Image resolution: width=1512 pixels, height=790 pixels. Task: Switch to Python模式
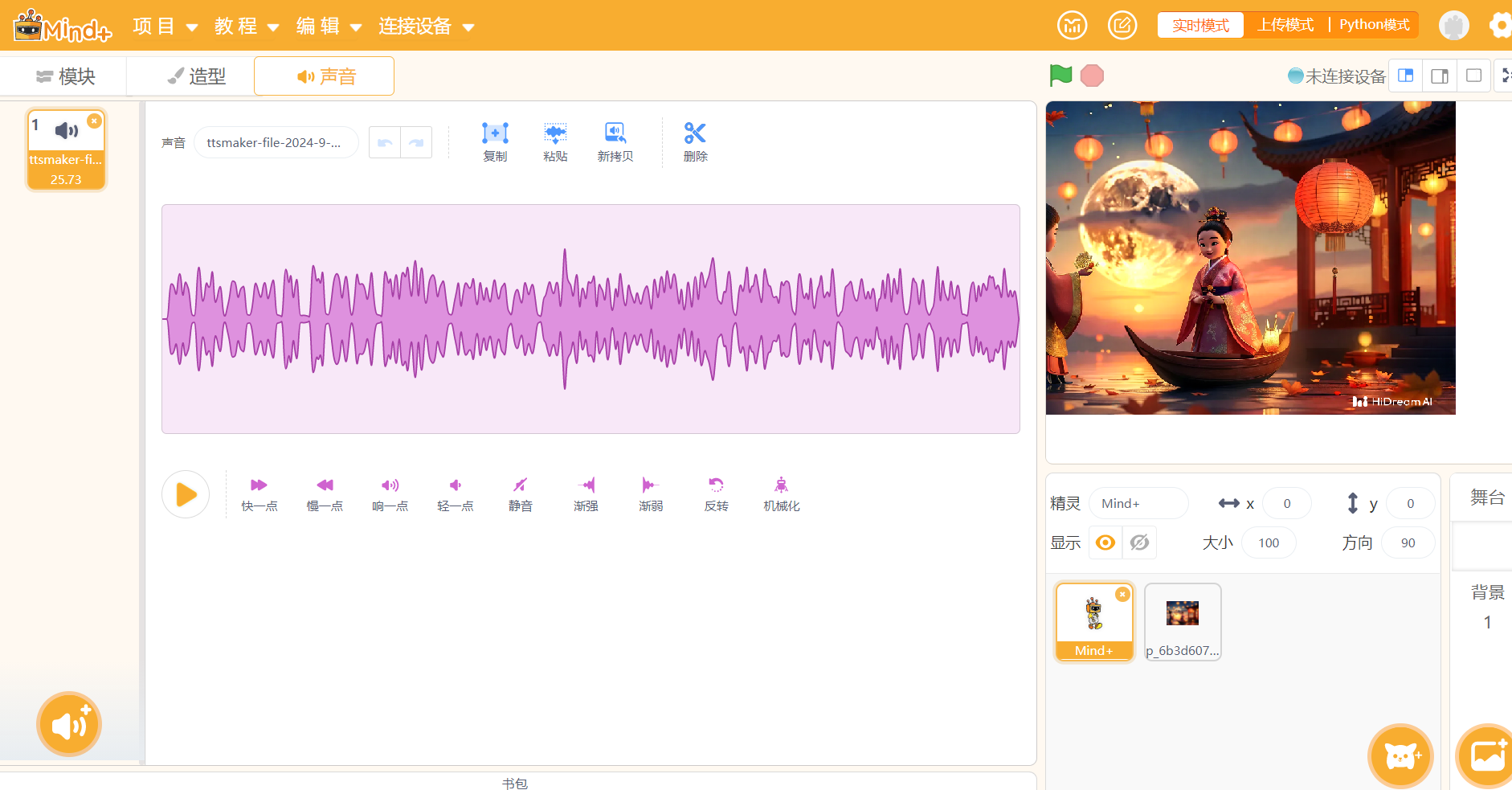[x=1374, y=25]
